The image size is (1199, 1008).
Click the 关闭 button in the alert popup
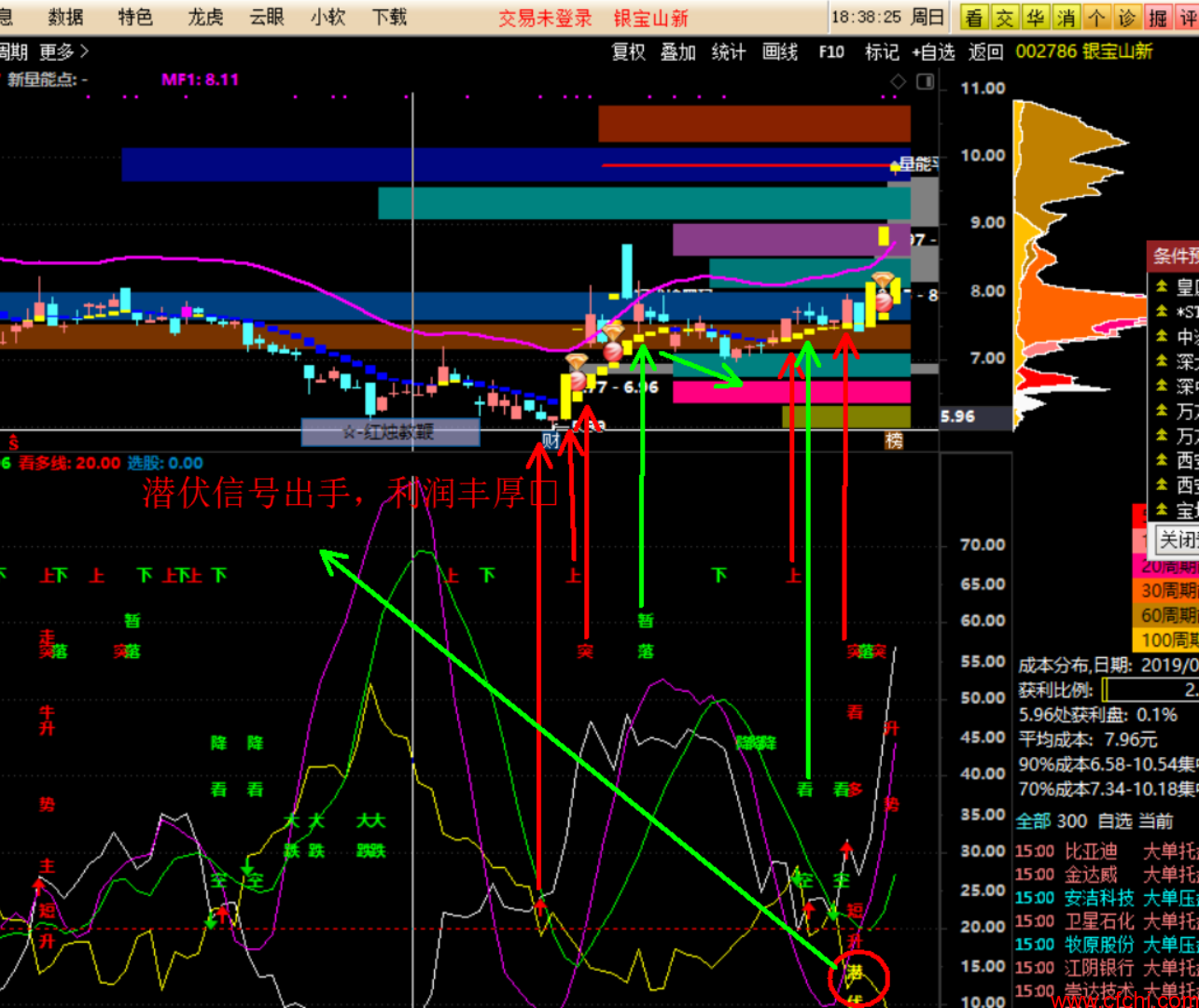pyautogui.click(x=1178, y=539)
